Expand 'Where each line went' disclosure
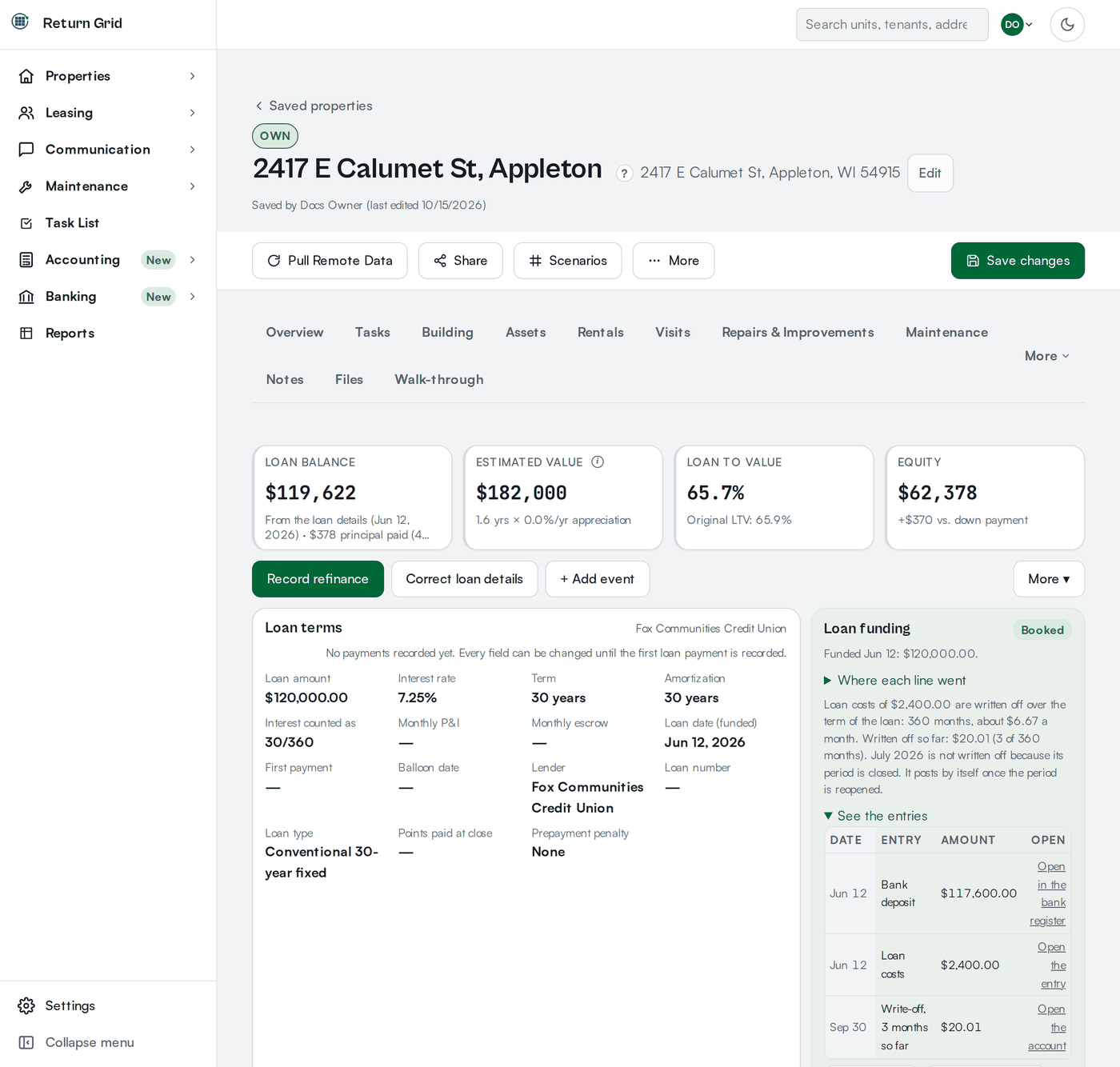Viewport: 1120px width, 1067px height. (895, 680)
